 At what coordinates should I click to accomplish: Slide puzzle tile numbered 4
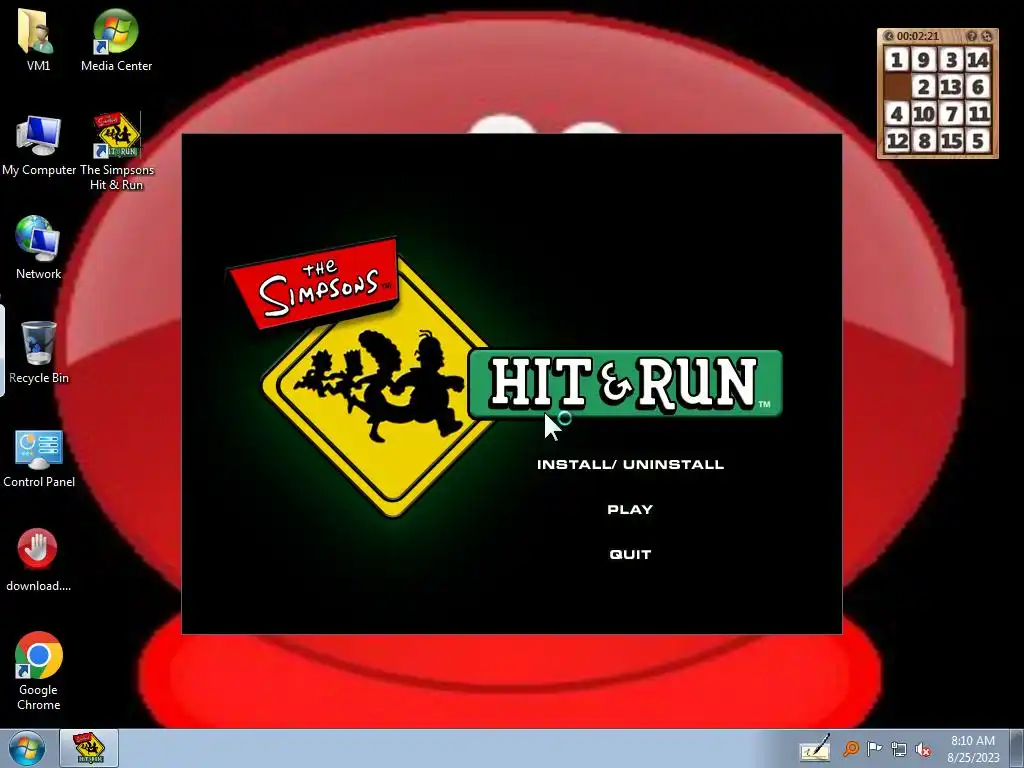[897, 114]
